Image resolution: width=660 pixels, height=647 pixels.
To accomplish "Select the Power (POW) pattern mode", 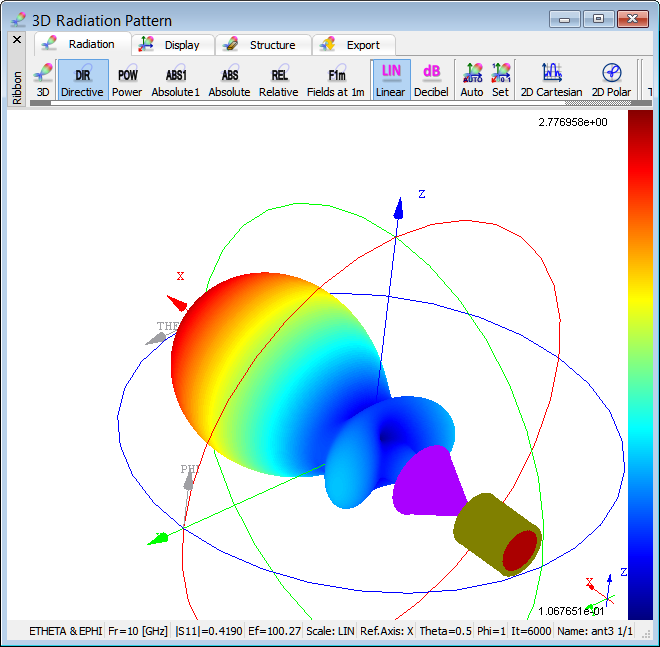I will (x=127, y=80).
